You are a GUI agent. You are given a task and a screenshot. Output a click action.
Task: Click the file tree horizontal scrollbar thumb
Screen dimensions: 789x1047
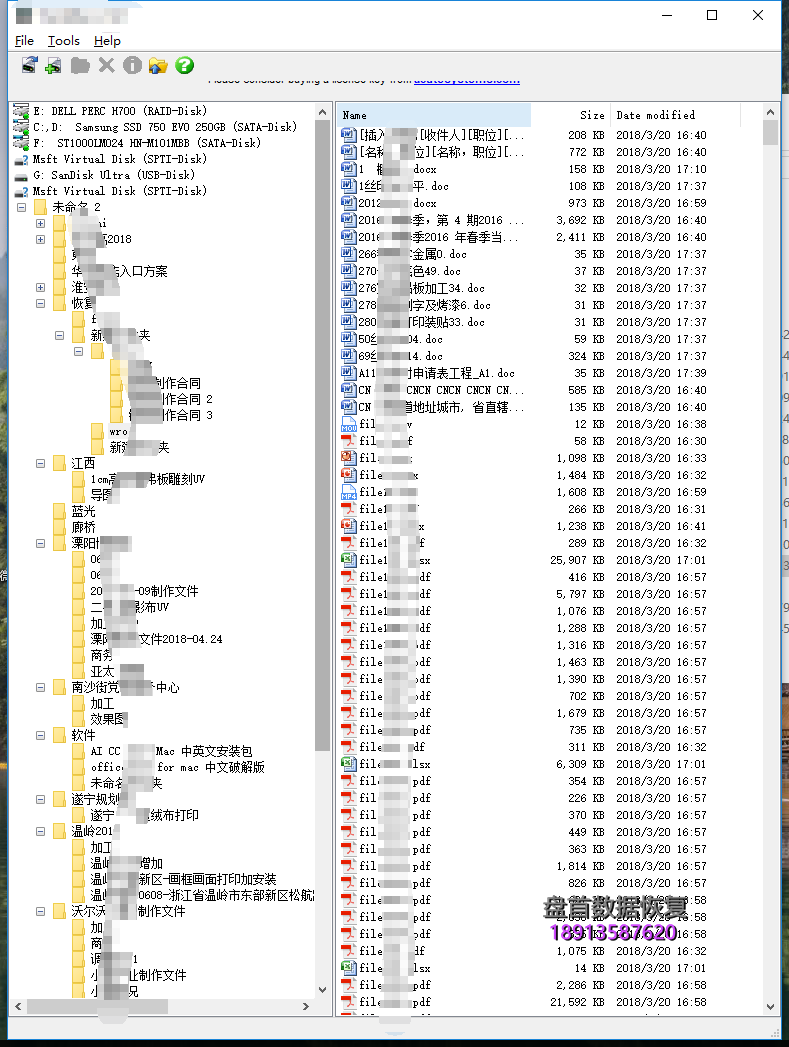pos(97,1006)
